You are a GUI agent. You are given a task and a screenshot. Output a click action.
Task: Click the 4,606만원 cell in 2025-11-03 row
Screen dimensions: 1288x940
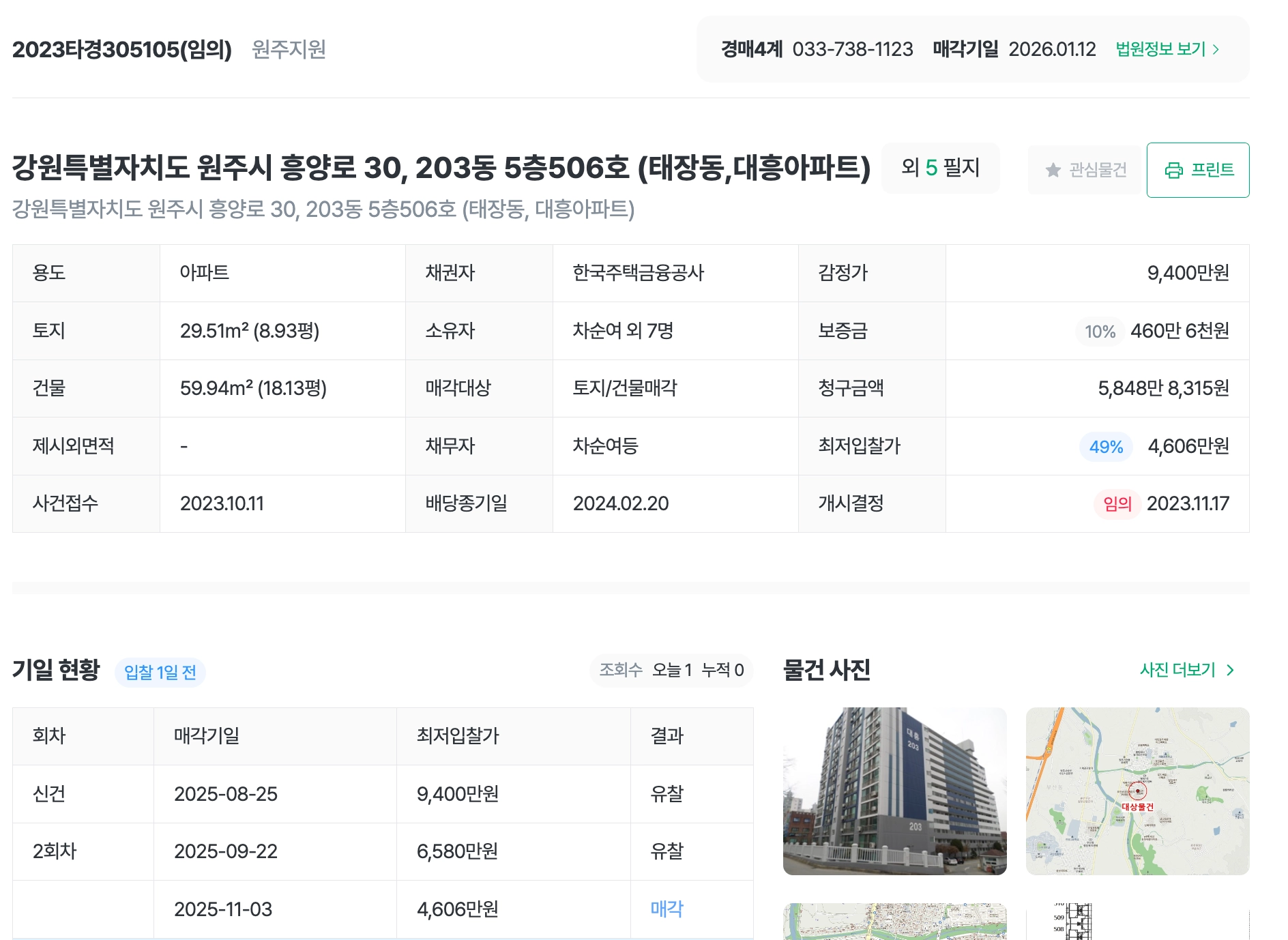click(513, 909)
